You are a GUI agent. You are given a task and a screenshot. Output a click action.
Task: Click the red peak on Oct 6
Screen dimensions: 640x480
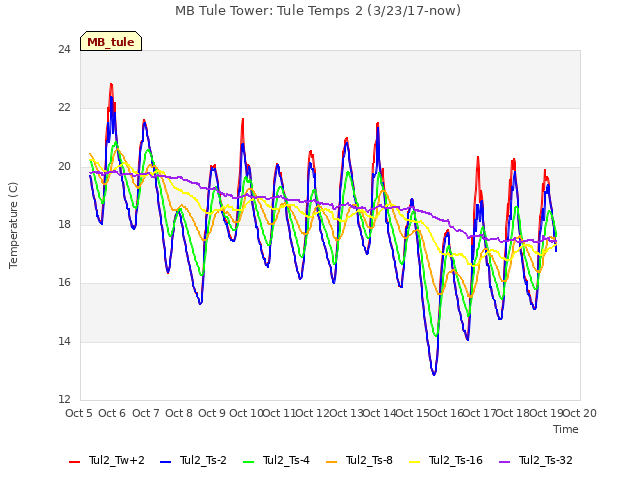click(111, 85)
